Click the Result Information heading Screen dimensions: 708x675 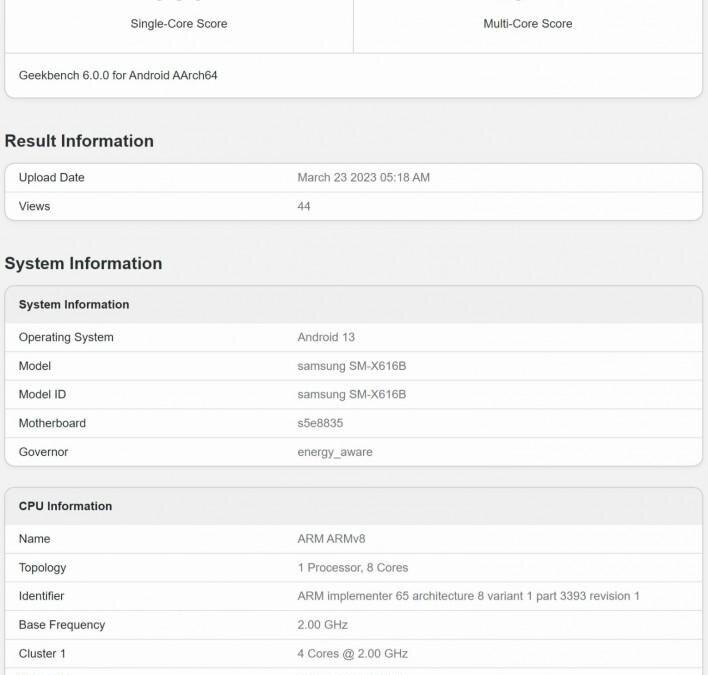pos(79,141)
